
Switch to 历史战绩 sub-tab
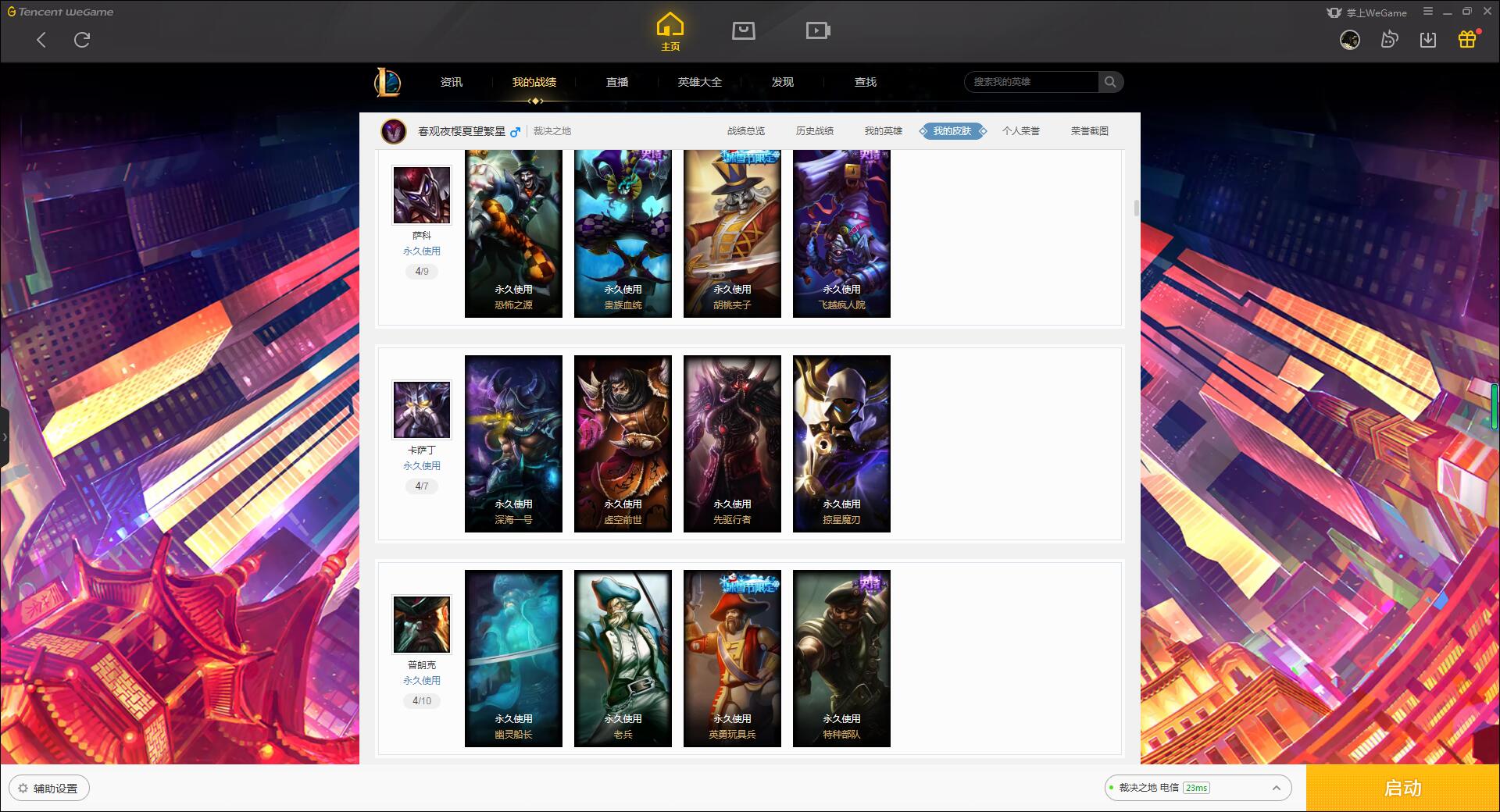tap(815, 131)
